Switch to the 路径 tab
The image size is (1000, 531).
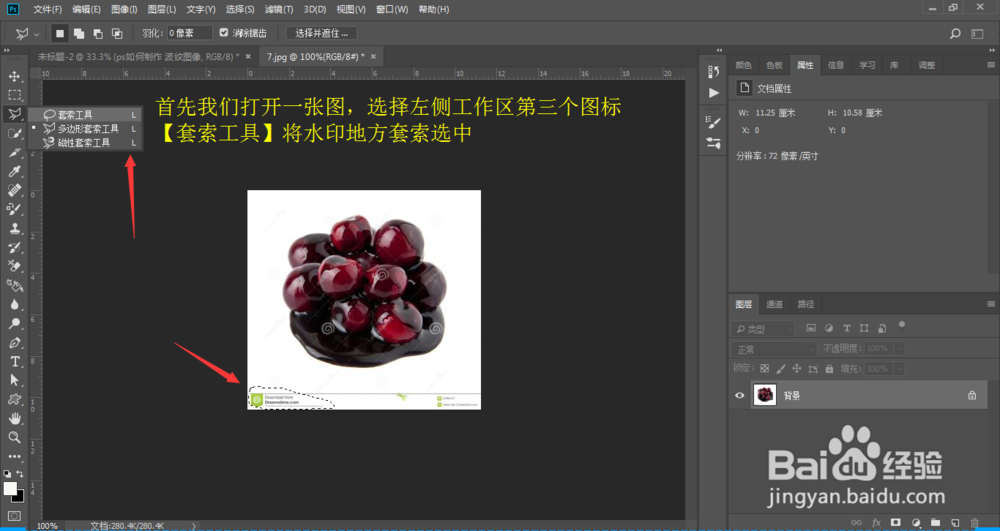805,304
